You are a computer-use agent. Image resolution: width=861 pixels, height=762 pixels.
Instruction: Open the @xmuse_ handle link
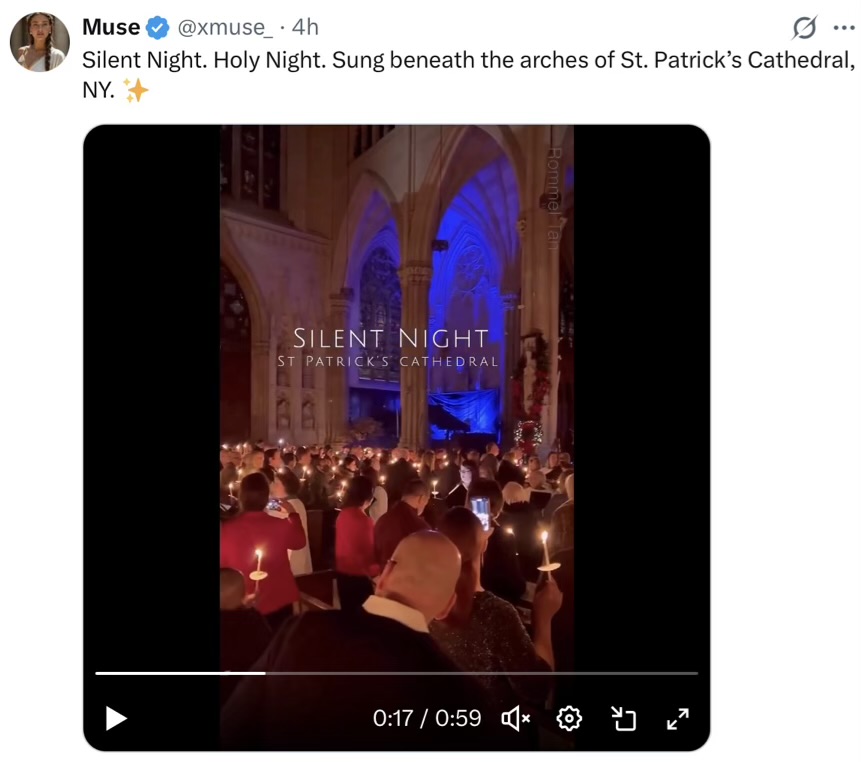pyautogui.click(x=223, y=27)
